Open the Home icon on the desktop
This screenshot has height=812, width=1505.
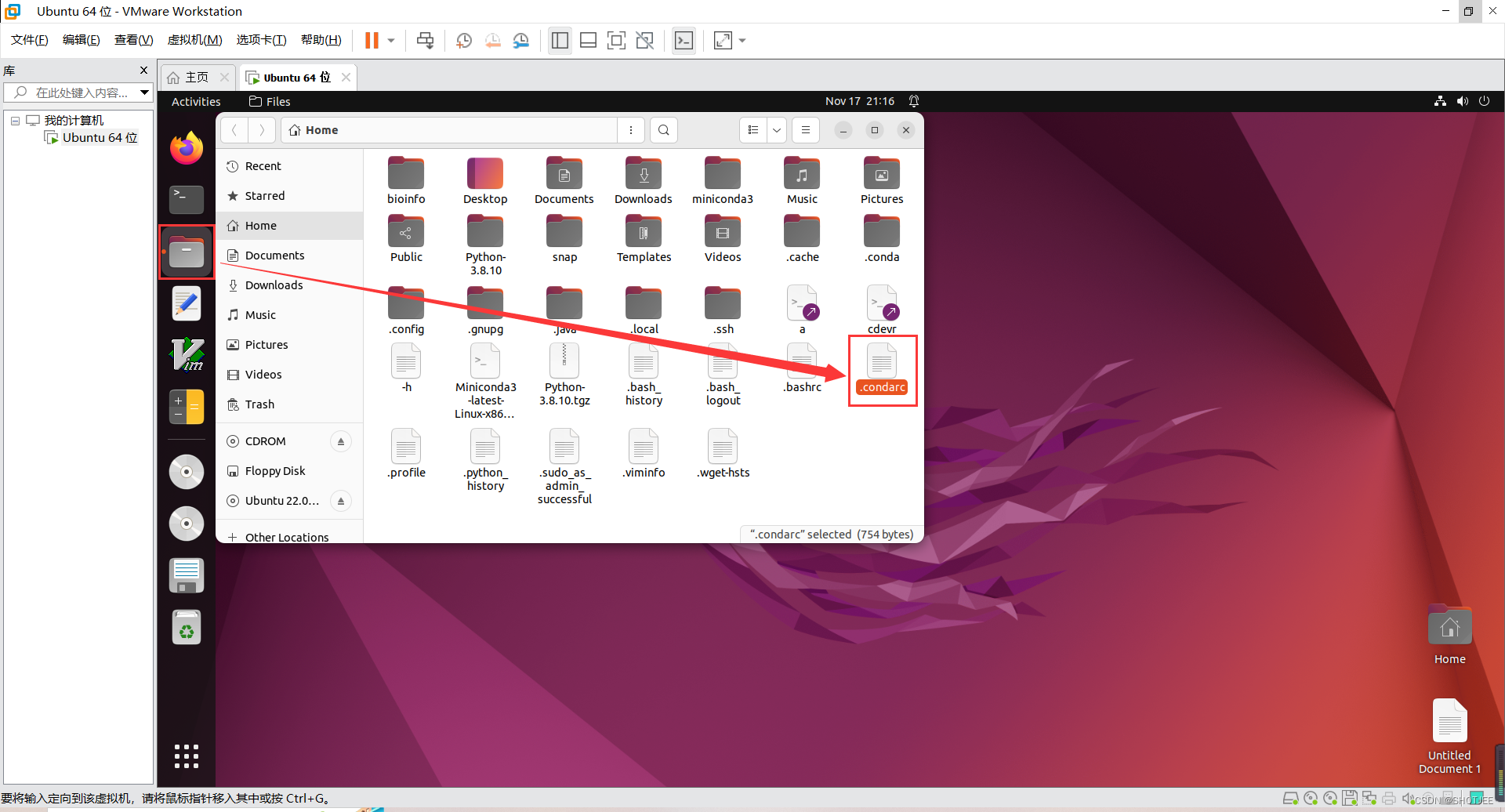(x=1449, y=636)
